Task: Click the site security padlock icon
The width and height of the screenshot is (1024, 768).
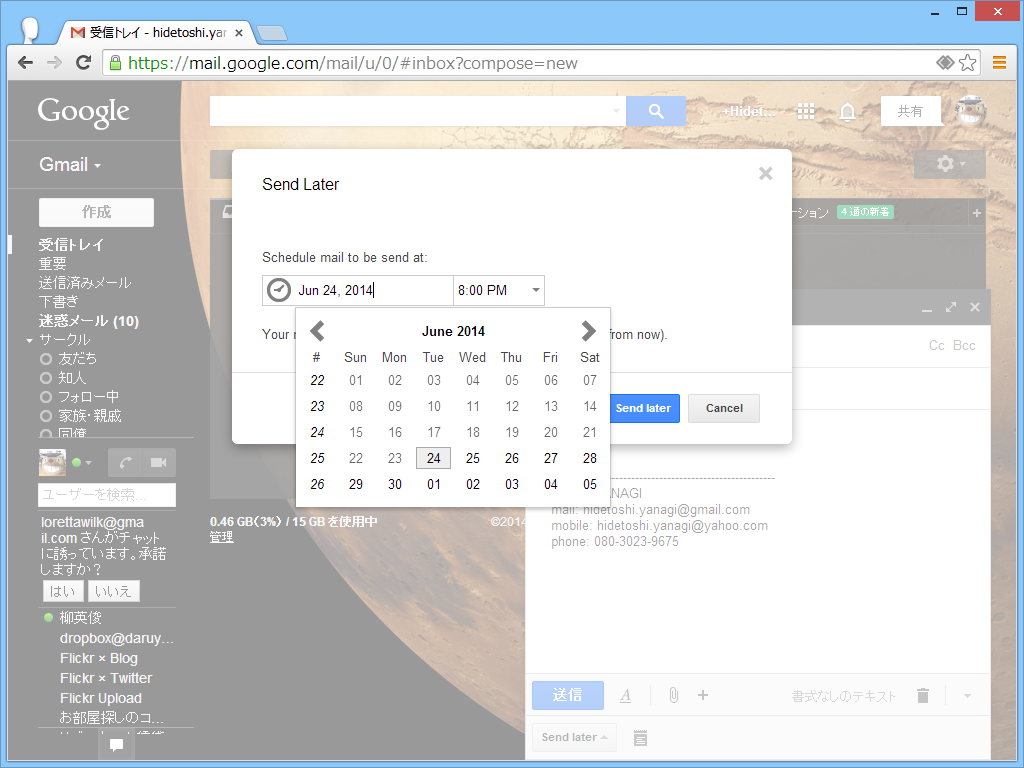Action: [x=115, y=63]
